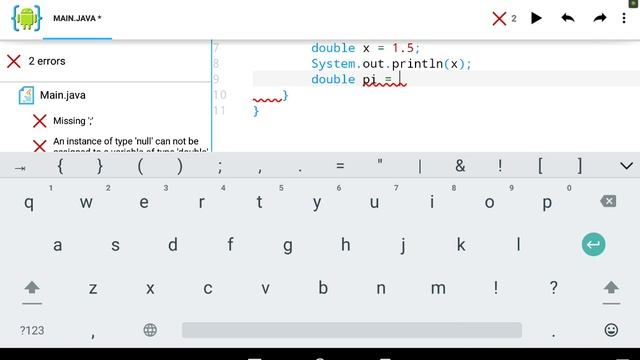Click the 'double pi =' code line
Viewport: 640px width, 360px height.
coord(352,79)
